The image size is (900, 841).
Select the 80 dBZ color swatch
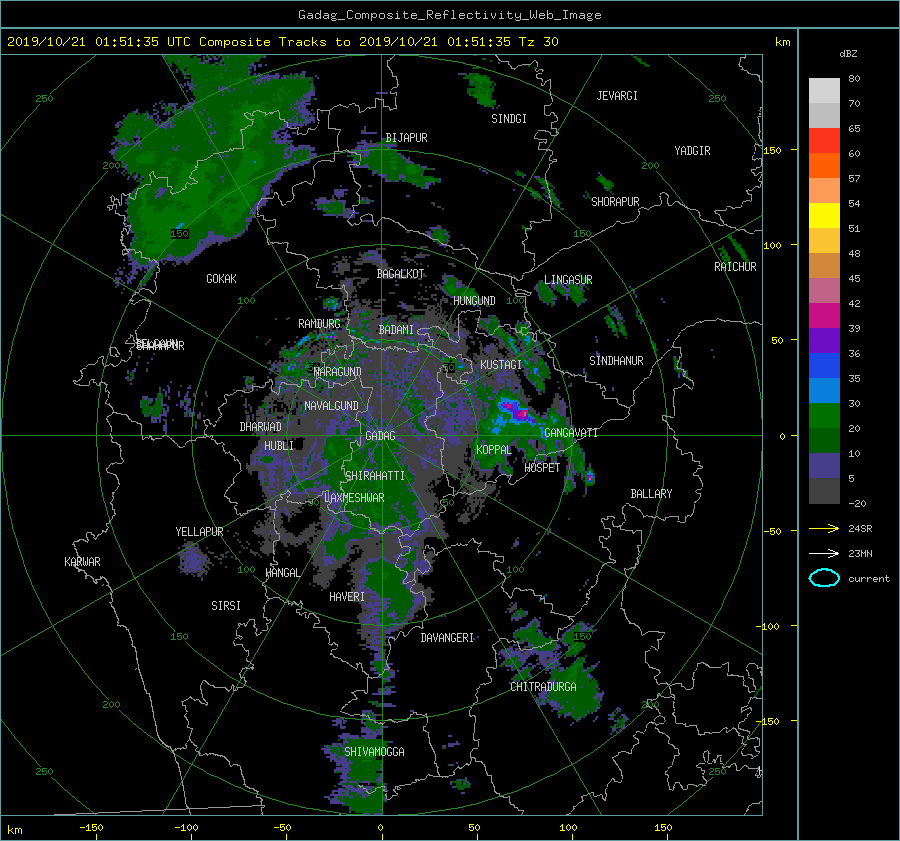coord(824,91)
